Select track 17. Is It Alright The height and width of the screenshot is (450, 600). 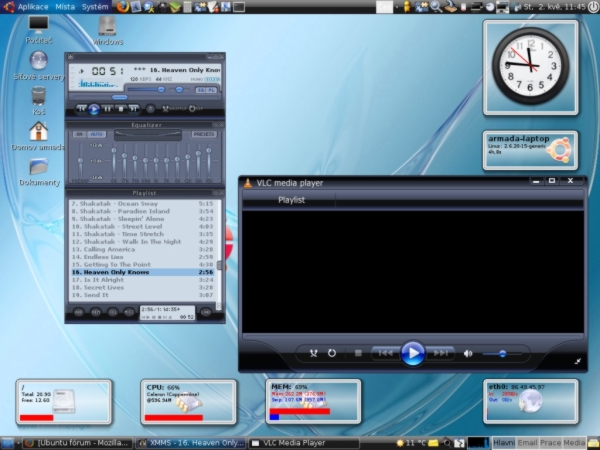point(142,280)
